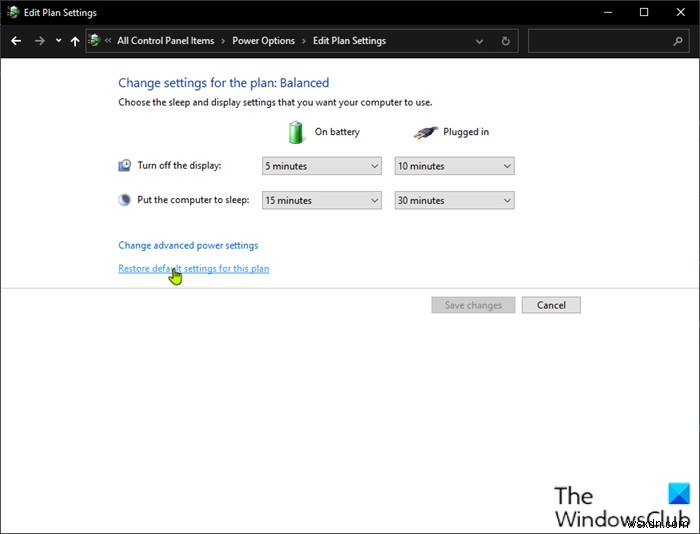Open display timeout dropdown for Plugged in

coord(454,166)
